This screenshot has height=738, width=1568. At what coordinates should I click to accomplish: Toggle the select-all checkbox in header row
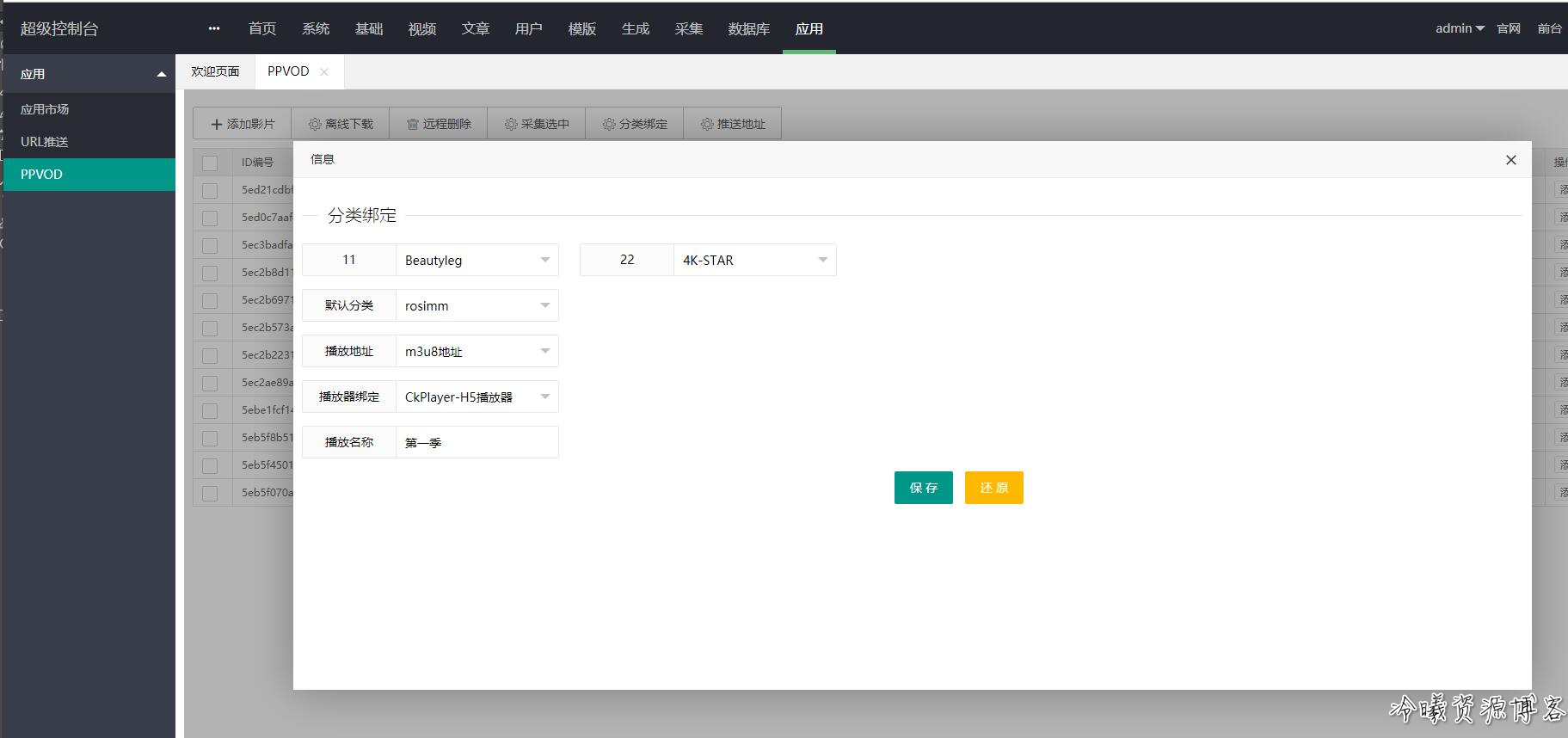point(210,163)
